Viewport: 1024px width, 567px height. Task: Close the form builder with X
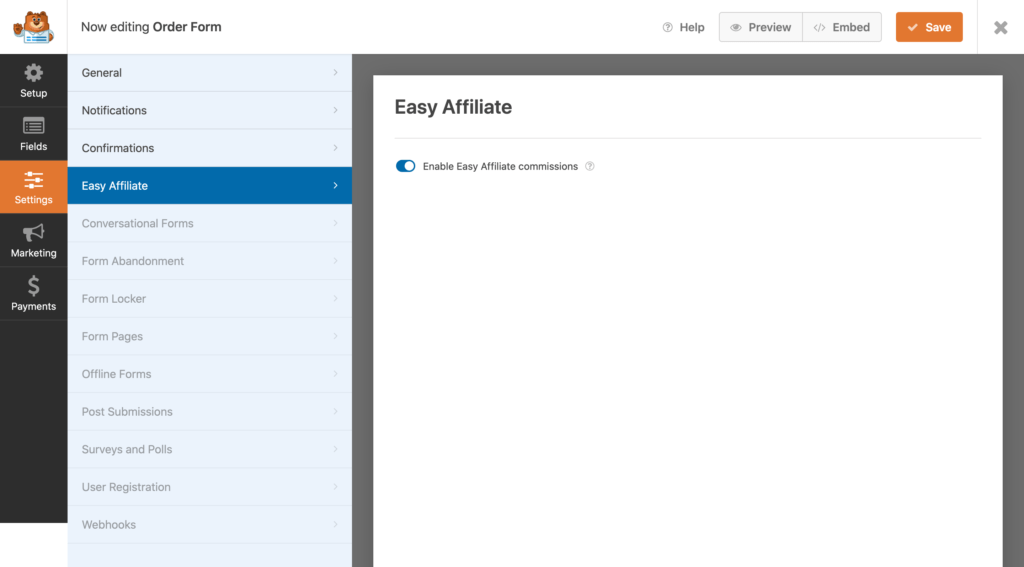(1000, 28)
